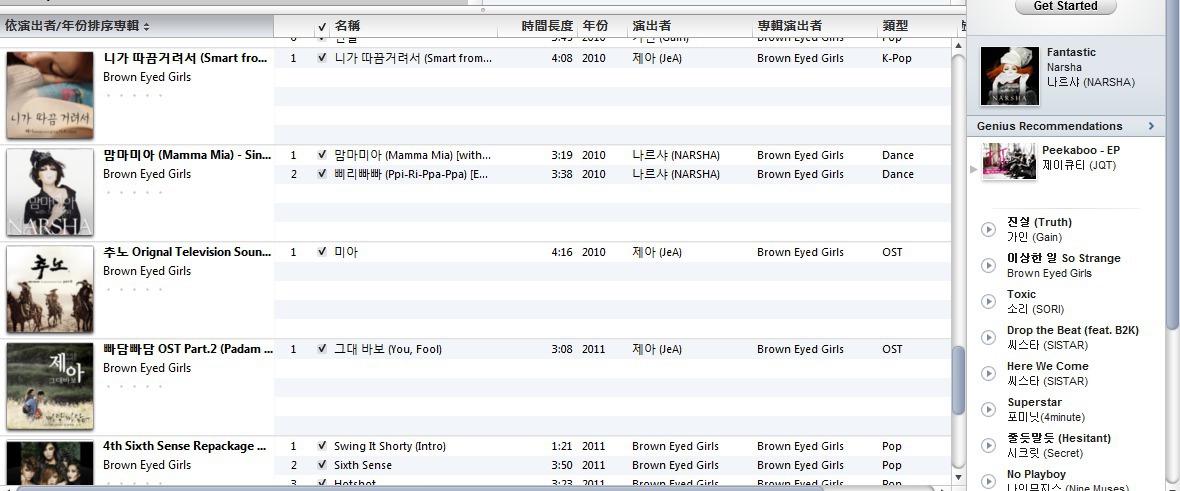
Task: Uncheck the 미아 track checkbox
Action: (322, 252)
